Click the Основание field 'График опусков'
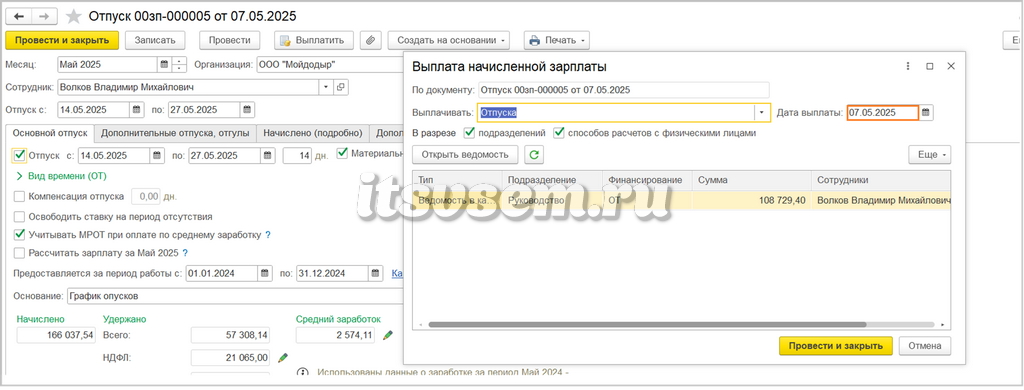1024x390 pixels. pyautogui.click(x=235, y=296)
